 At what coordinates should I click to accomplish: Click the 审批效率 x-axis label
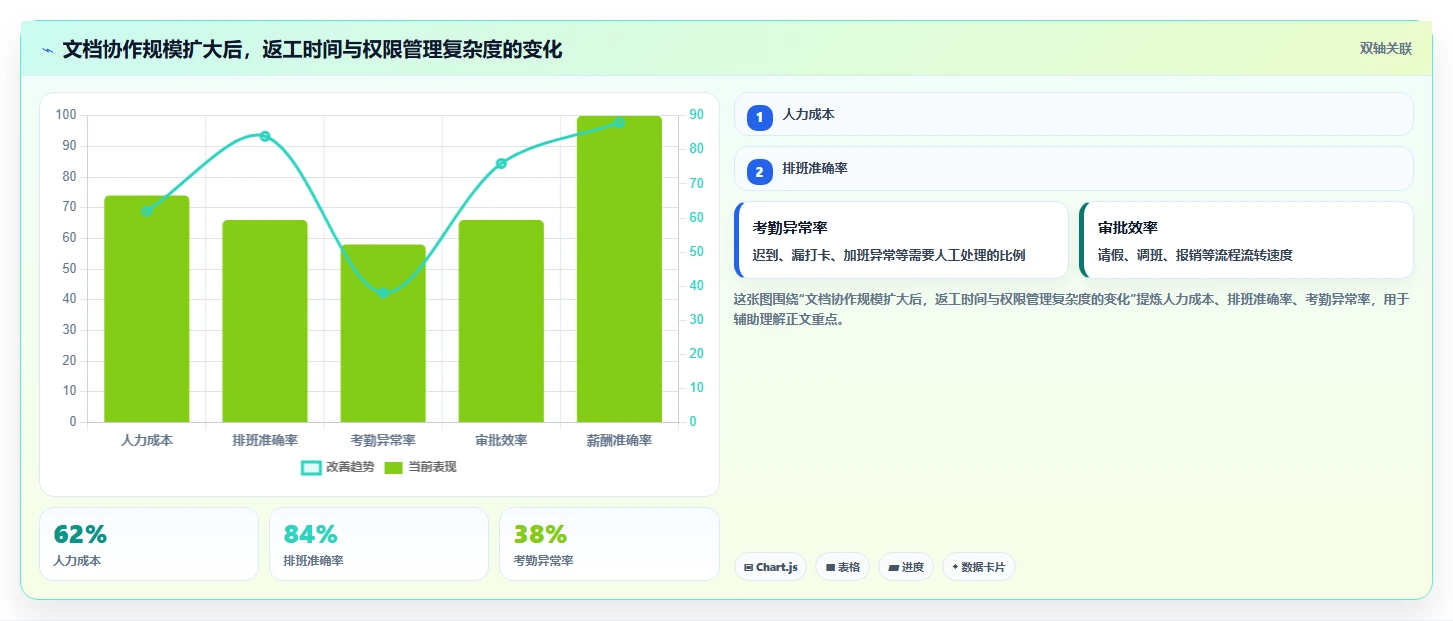tap(501, 440)
